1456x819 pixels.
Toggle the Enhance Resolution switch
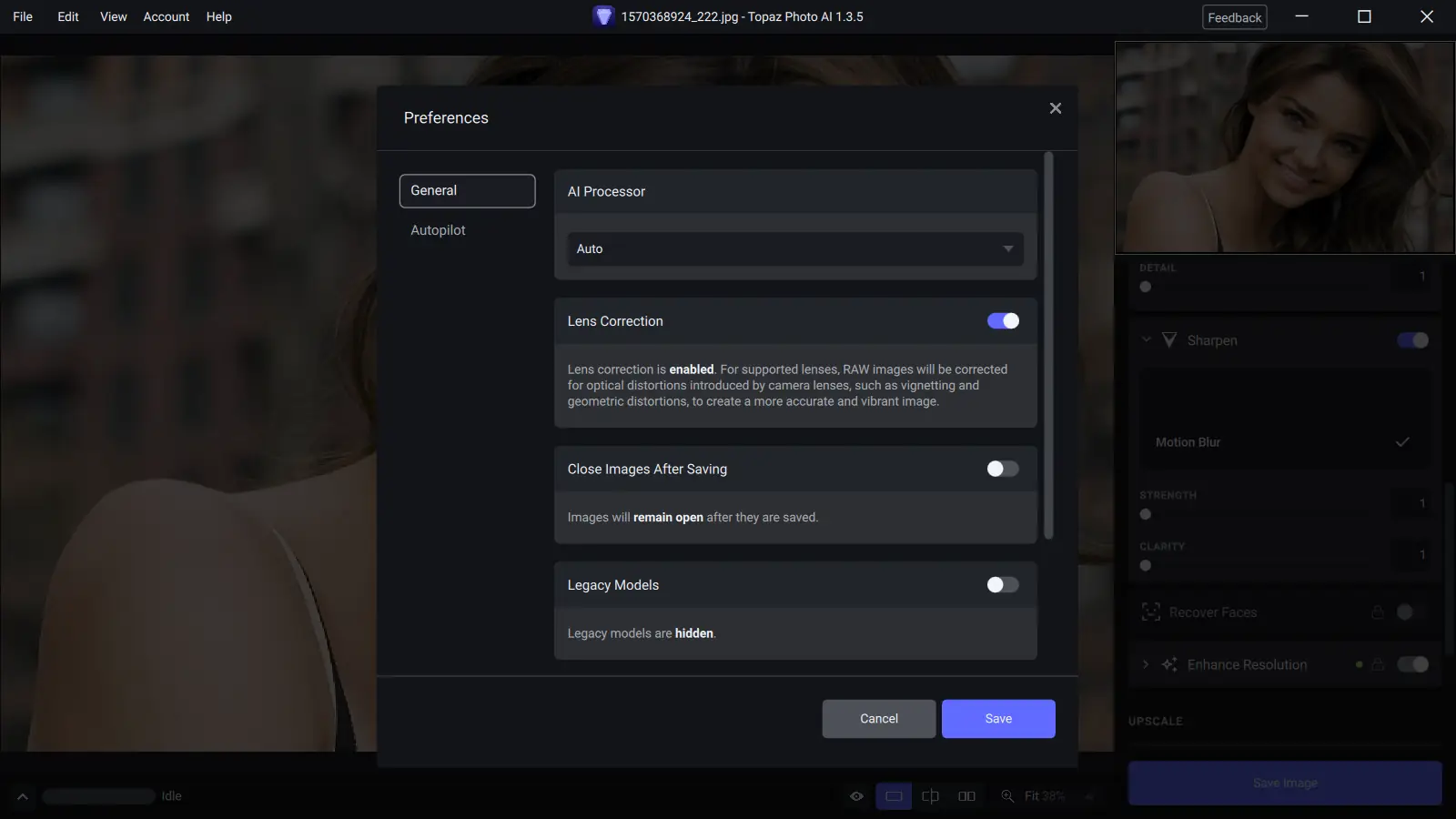tap(1413, 664)
